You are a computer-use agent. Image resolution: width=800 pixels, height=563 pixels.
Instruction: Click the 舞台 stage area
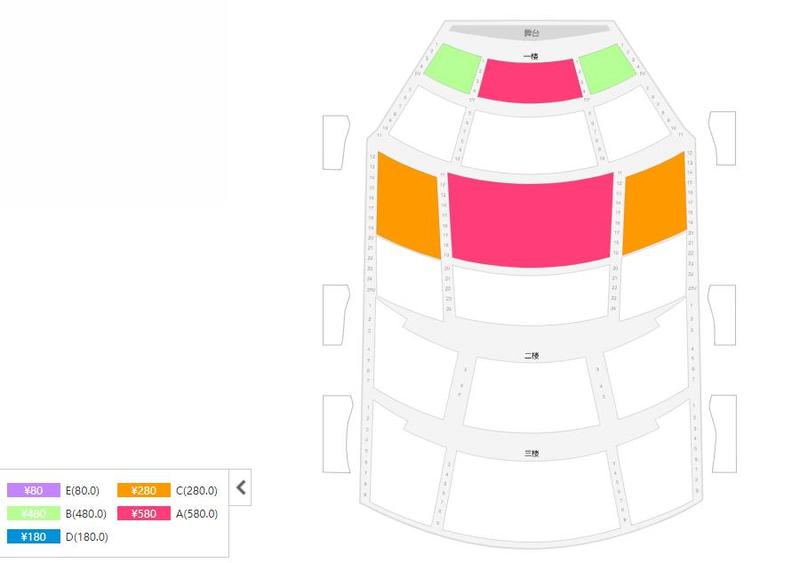[530, 33]
